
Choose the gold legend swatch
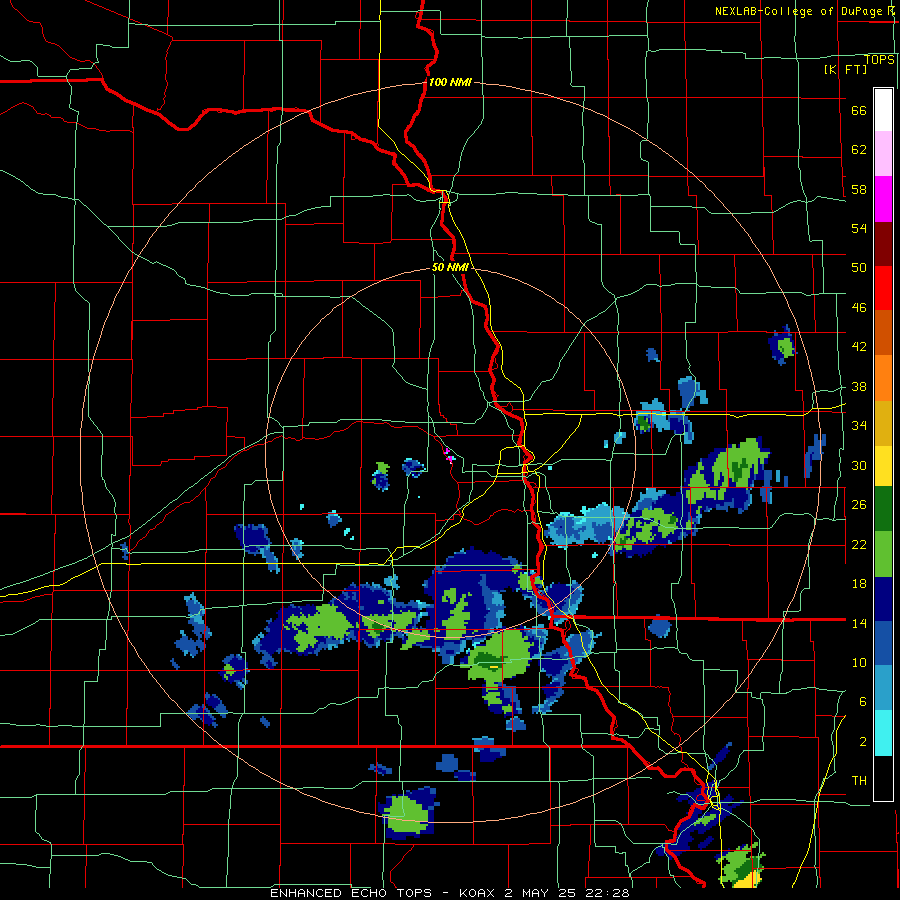tap(883, 423)
